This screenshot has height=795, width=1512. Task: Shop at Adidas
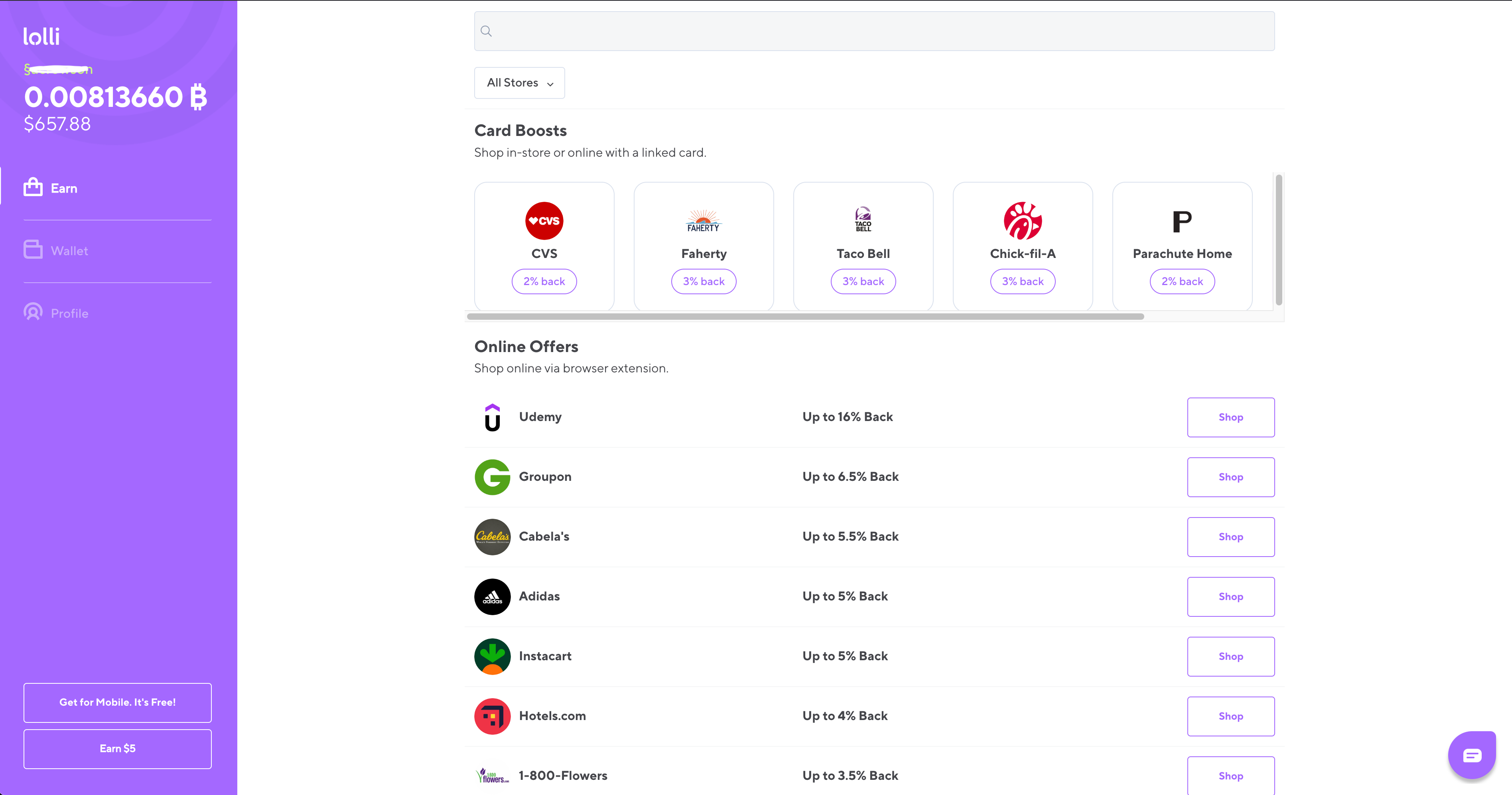tap(1231, 597)
